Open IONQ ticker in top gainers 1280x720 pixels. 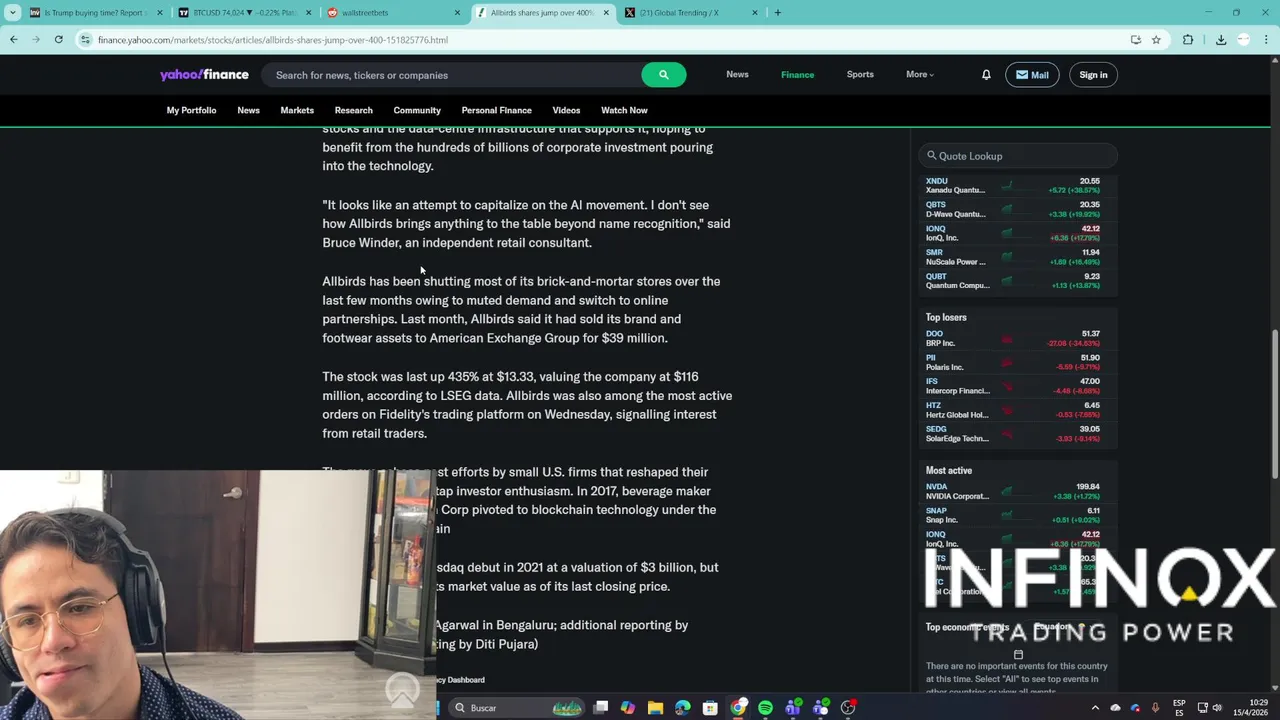pos(935,229)
